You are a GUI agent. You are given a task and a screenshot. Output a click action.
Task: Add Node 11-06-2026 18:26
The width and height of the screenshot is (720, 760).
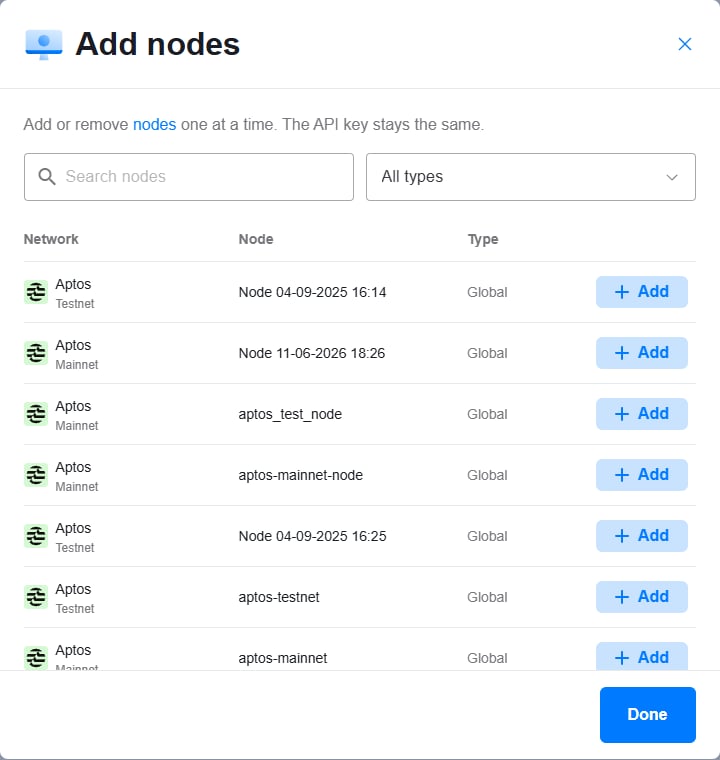pos(641,353)
